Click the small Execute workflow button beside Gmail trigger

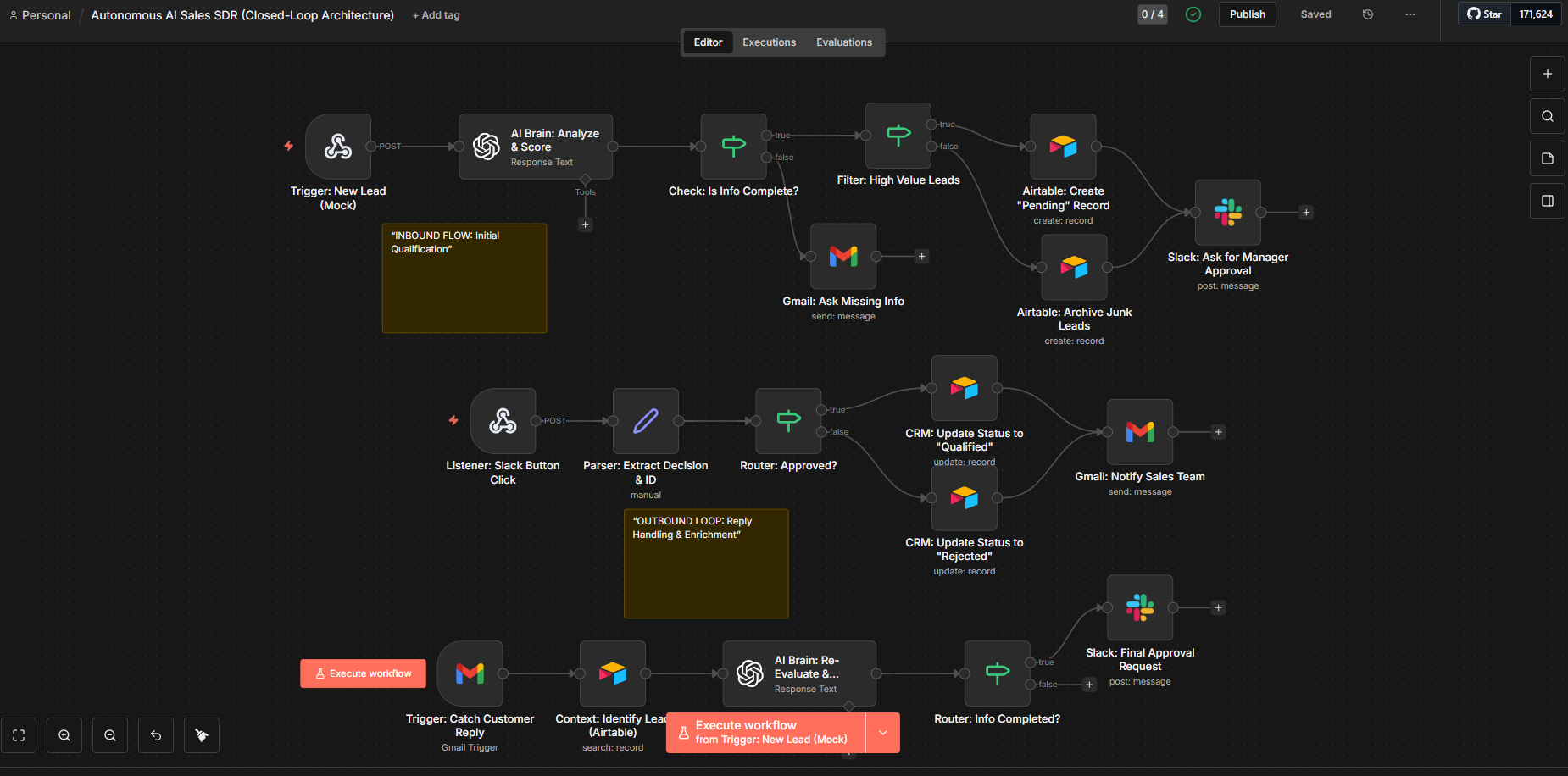363,673
